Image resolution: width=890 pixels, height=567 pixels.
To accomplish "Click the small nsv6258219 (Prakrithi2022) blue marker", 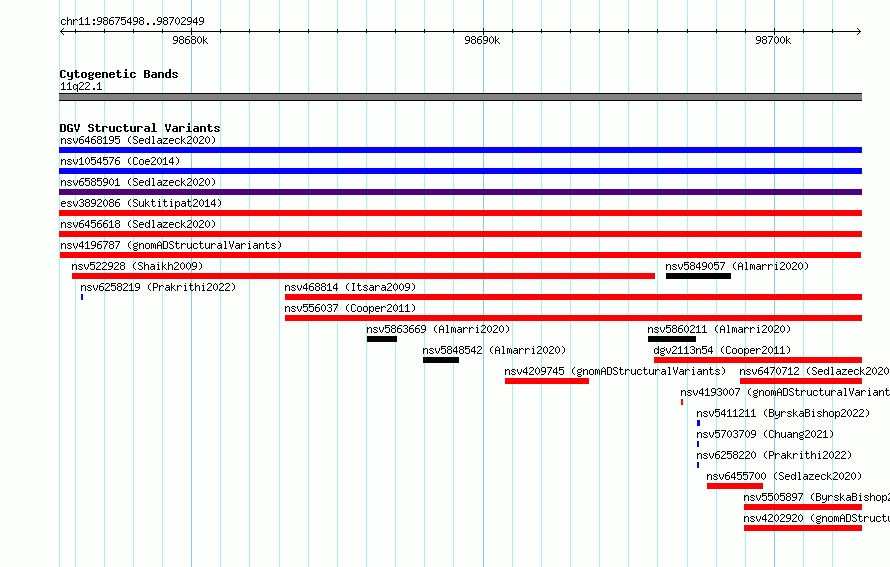I will [82, 297].
